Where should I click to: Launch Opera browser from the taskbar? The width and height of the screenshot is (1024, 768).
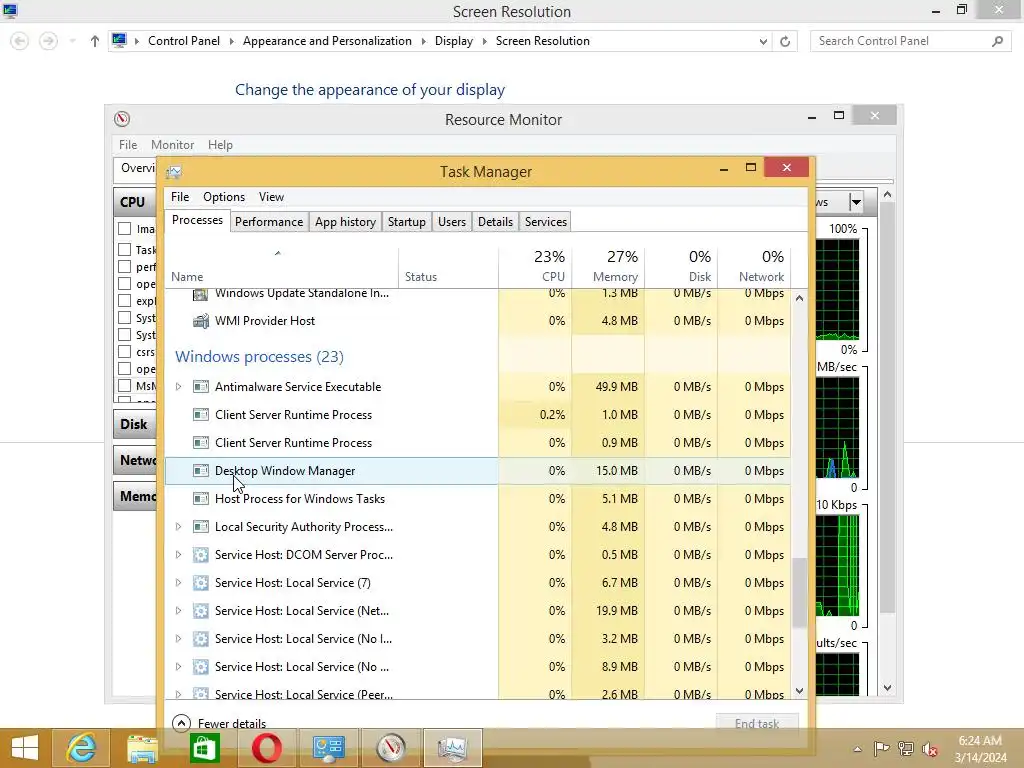[266, 748]
